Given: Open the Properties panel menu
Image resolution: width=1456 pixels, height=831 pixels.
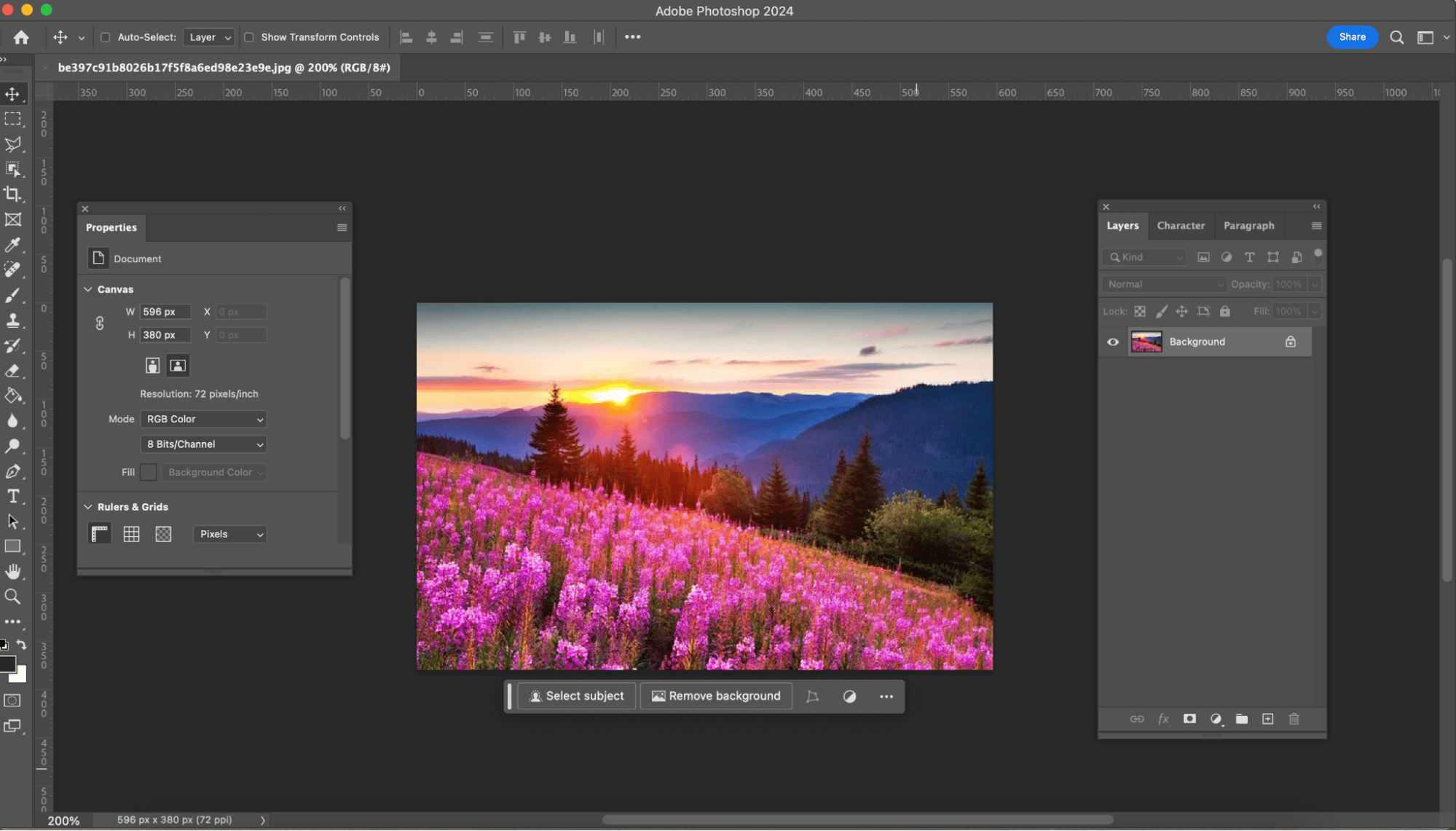Looking at the screenshot, I should tap(342, 227).
